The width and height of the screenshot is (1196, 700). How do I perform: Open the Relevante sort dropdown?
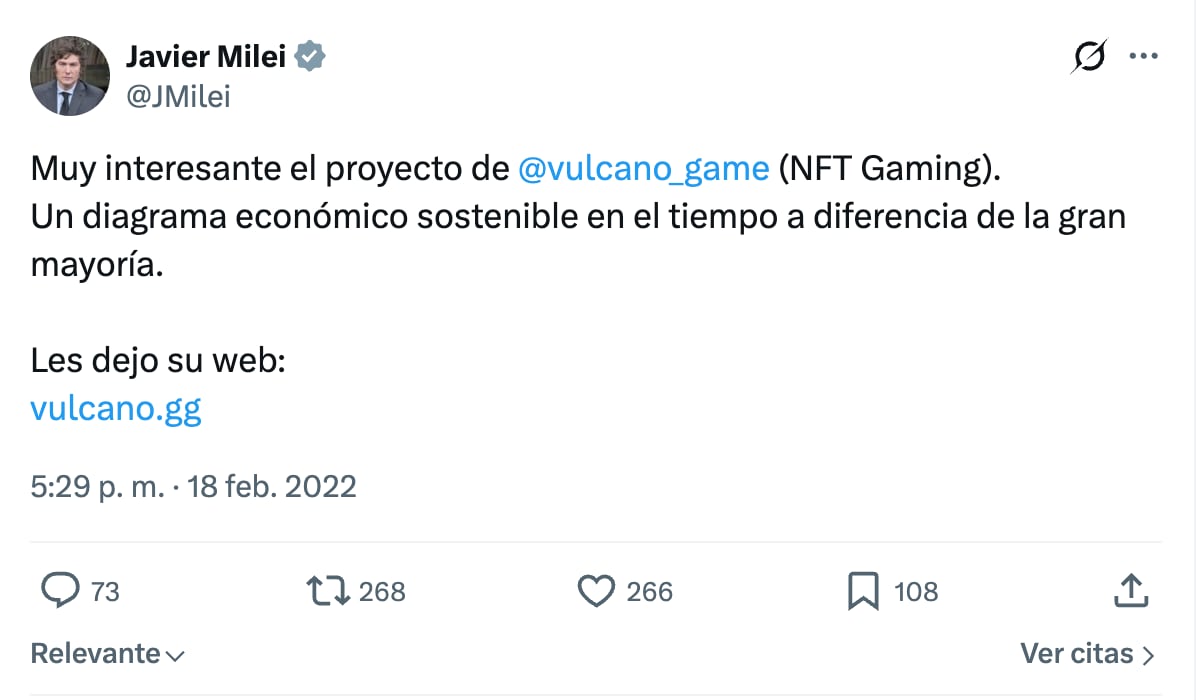107,653
